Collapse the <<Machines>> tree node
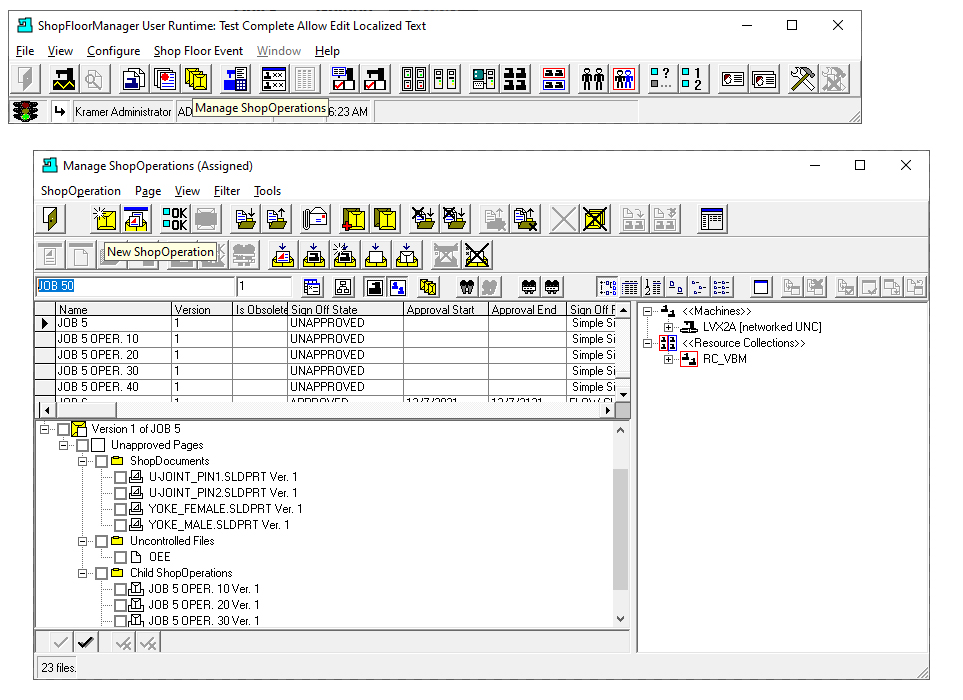Viewport: 963px width, 700px height. [647, 311]
